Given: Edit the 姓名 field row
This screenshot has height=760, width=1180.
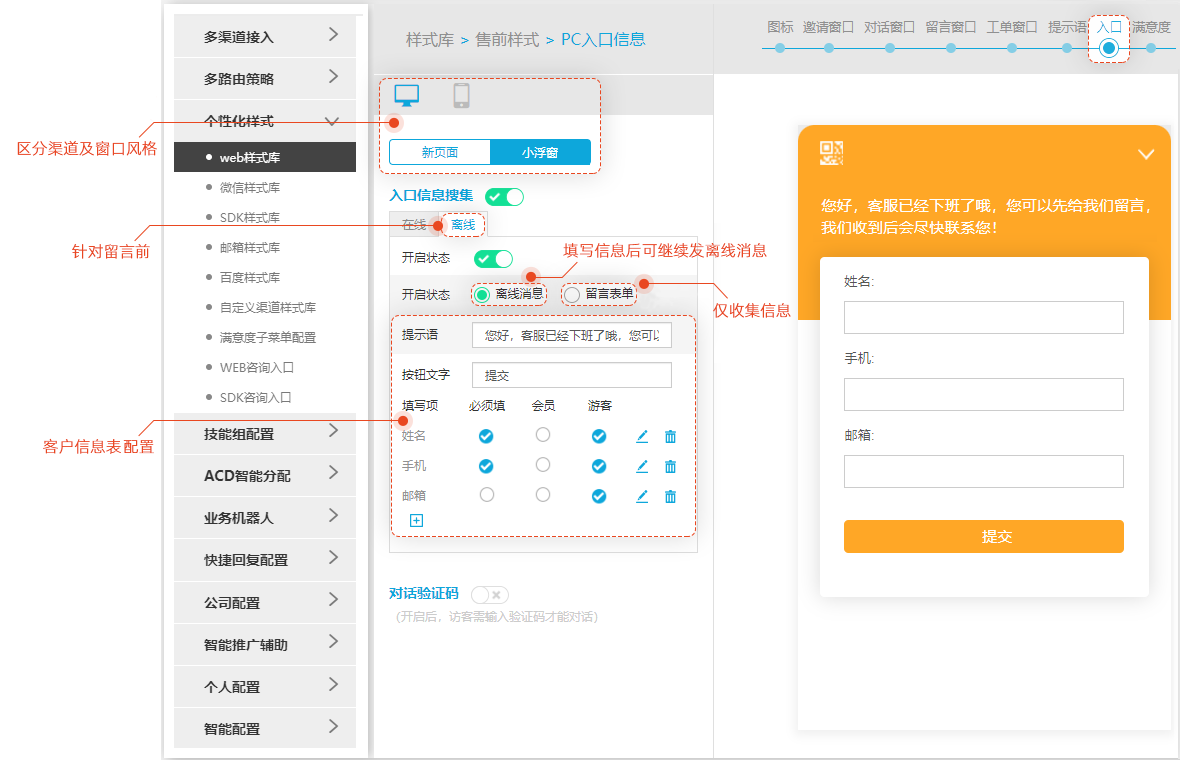Looking at the screenshot, I should tap(642, 436).
